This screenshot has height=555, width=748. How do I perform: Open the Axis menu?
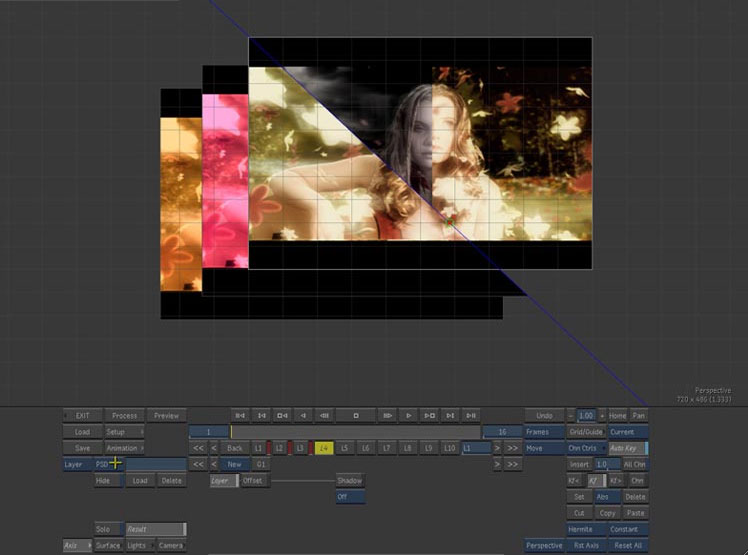[77, 545]
